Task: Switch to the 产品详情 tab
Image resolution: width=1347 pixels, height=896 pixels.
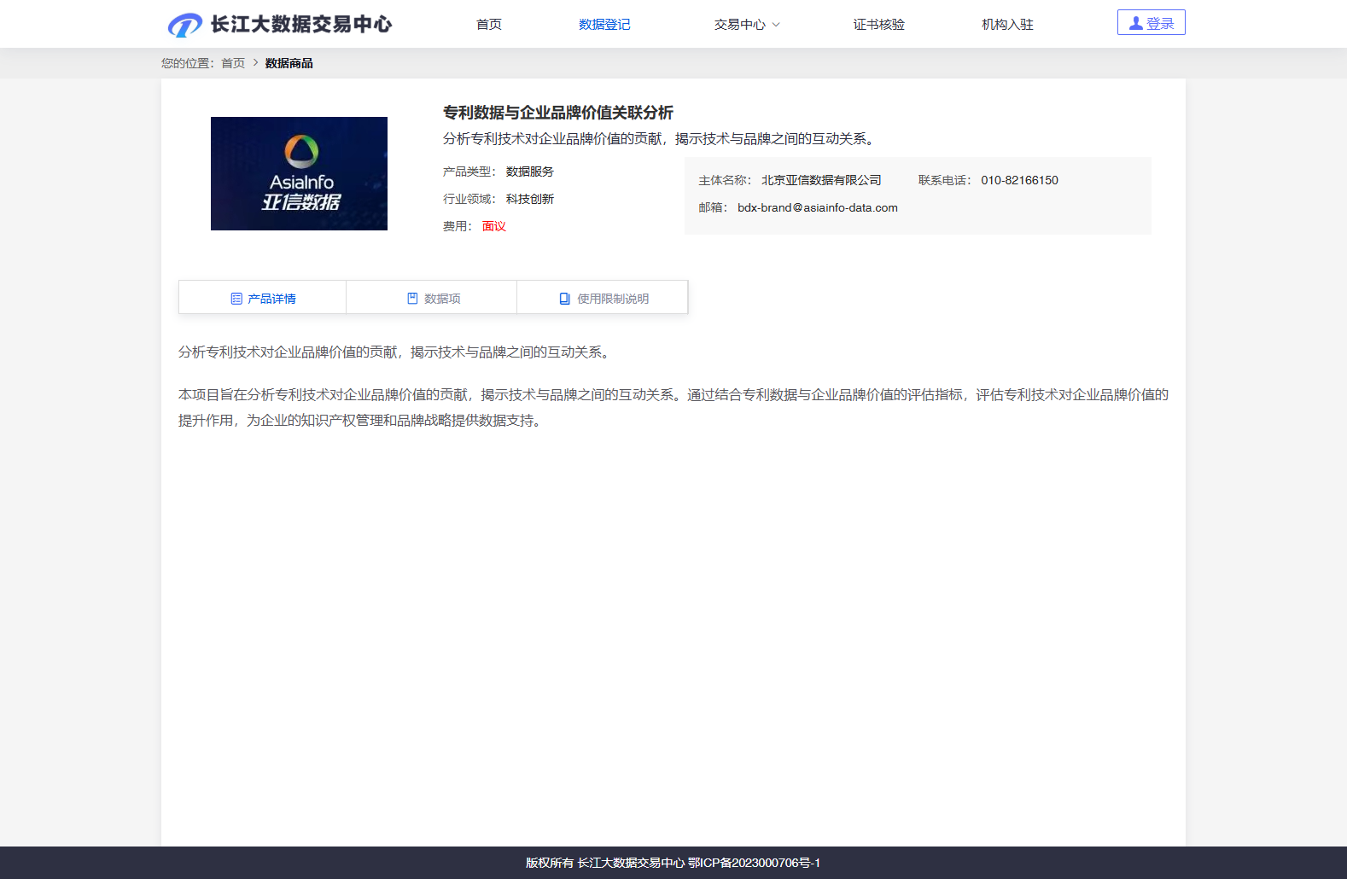Action: pyautogui.click(x=263, y=298)
